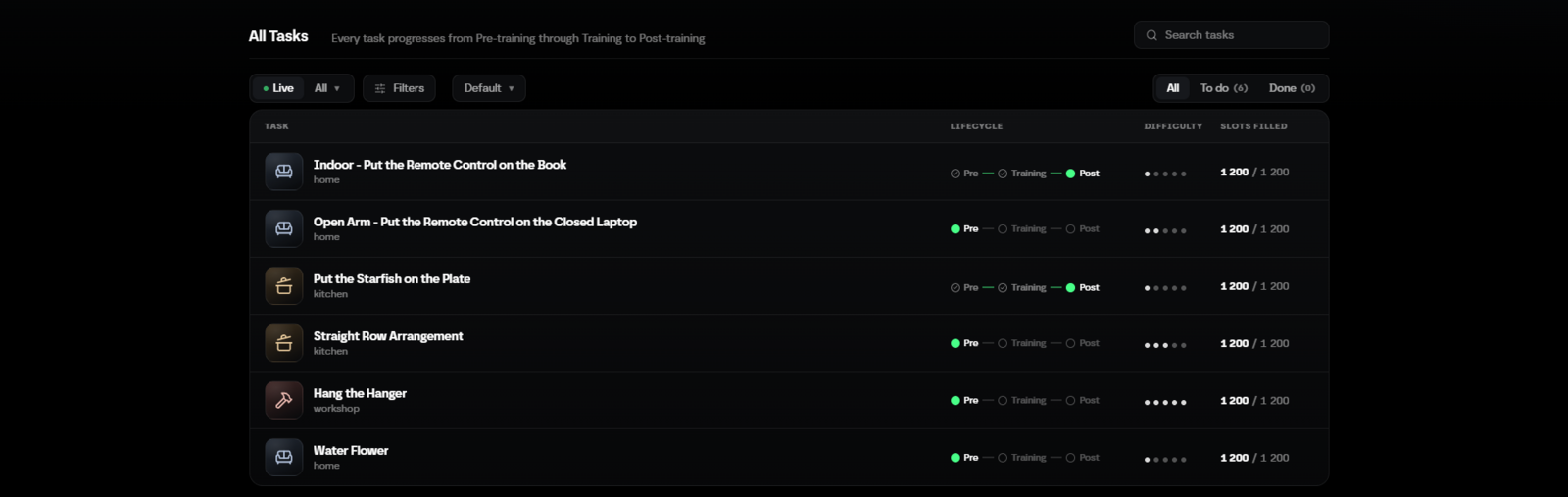Switch to the To do tab

coord(1223,88)
